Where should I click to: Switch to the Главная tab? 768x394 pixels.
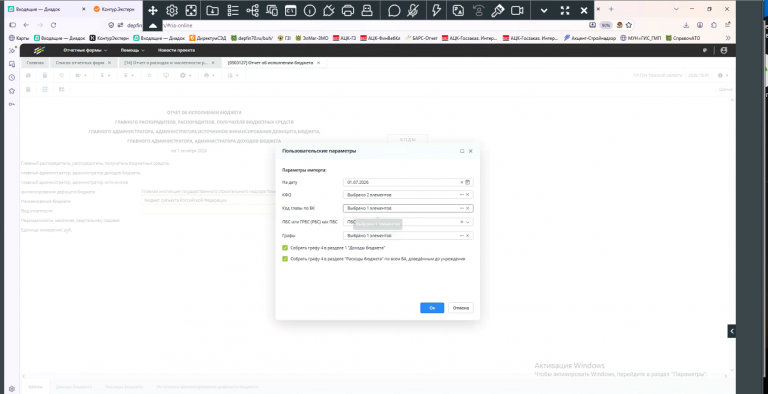click(35, 63)
